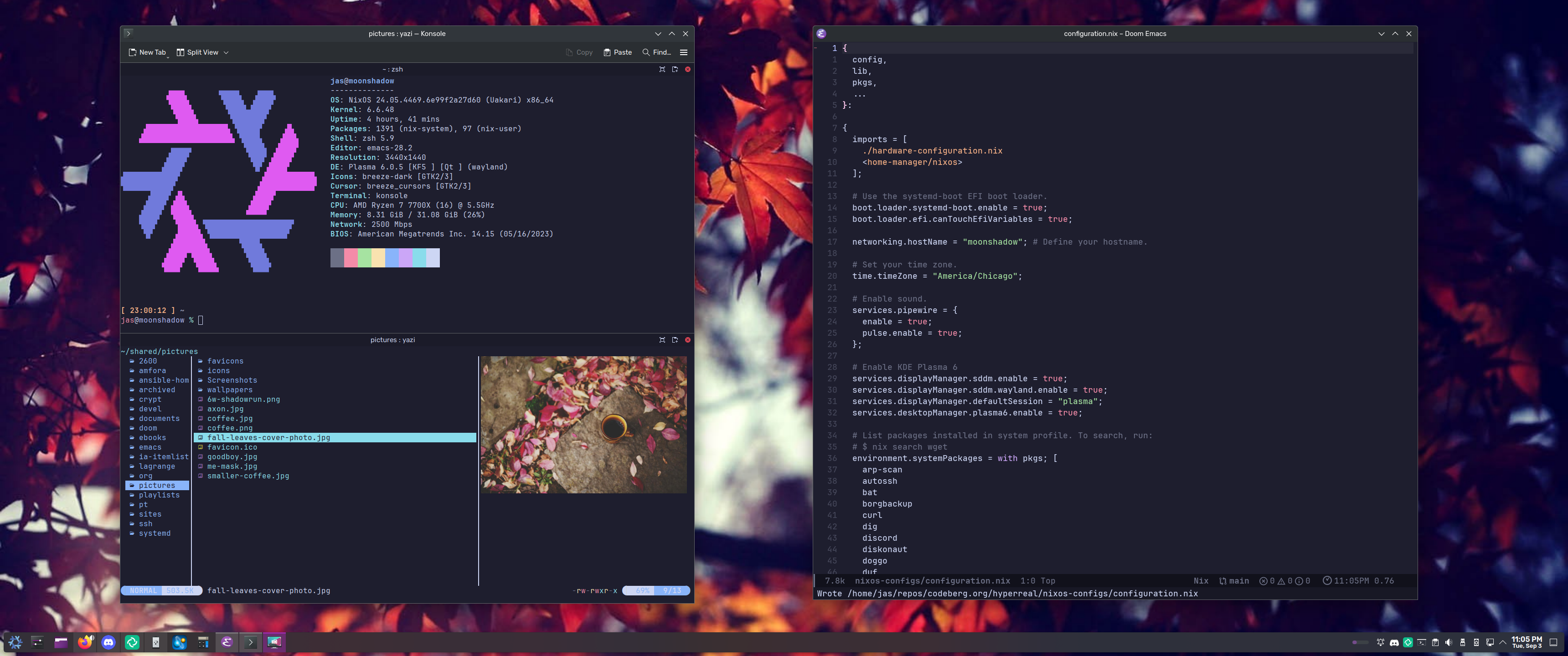
Task: Open the clipboard tray icon
Action: click(x=1435, y=642)
